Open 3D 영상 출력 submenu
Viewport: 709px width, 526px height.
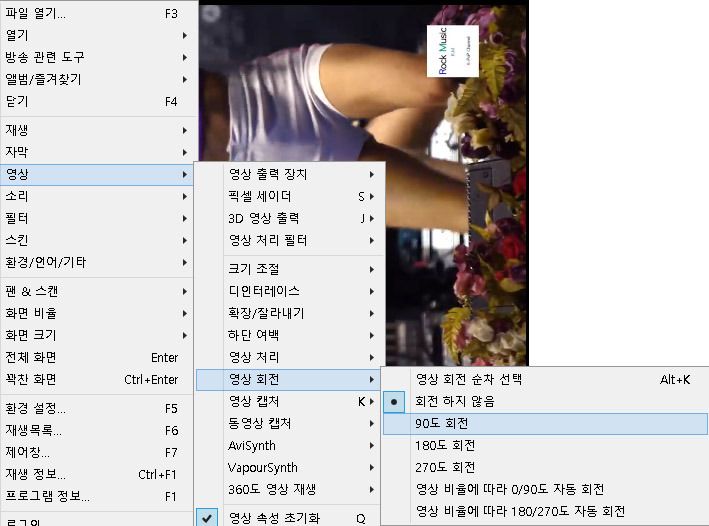click(290, 218)
